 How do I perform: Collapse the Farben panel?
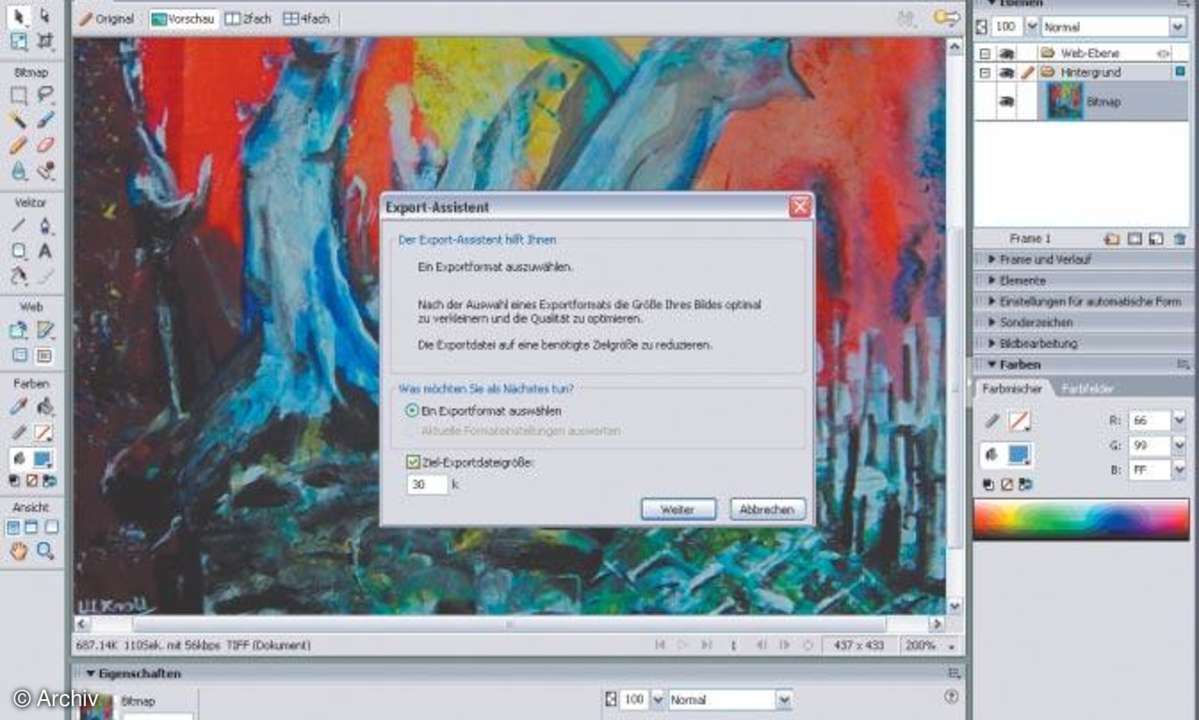tap(991, 365)
